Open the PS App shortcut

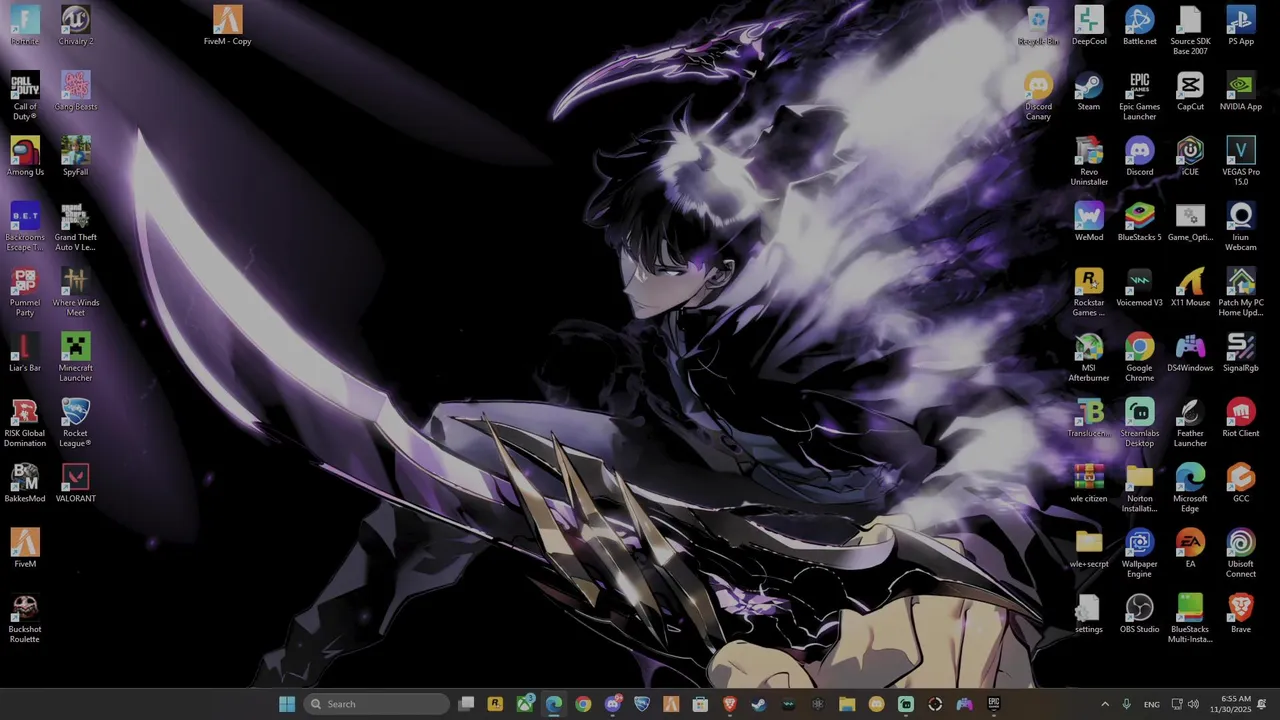click(1241, 25)
